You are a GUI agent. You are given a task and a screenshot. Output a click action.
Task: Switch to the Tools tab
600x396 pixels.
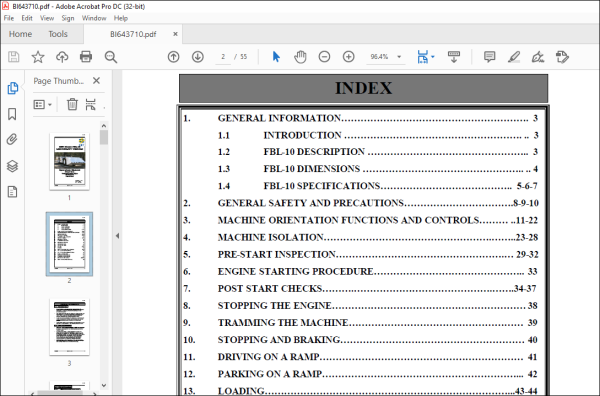click(58, 34)
